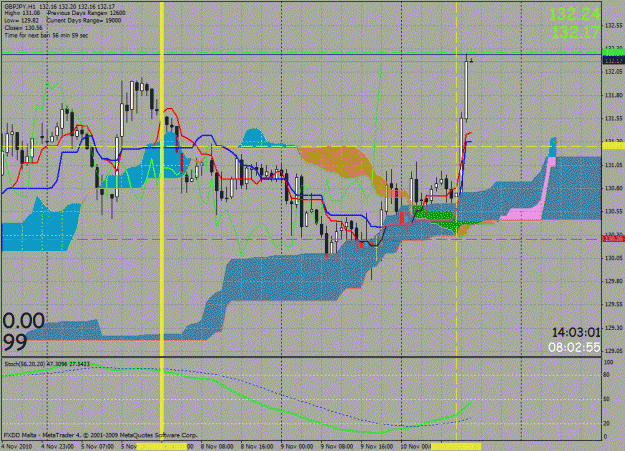Click the 130.05 price scale label
Screen dimensions: 625x451
point(614,258)
